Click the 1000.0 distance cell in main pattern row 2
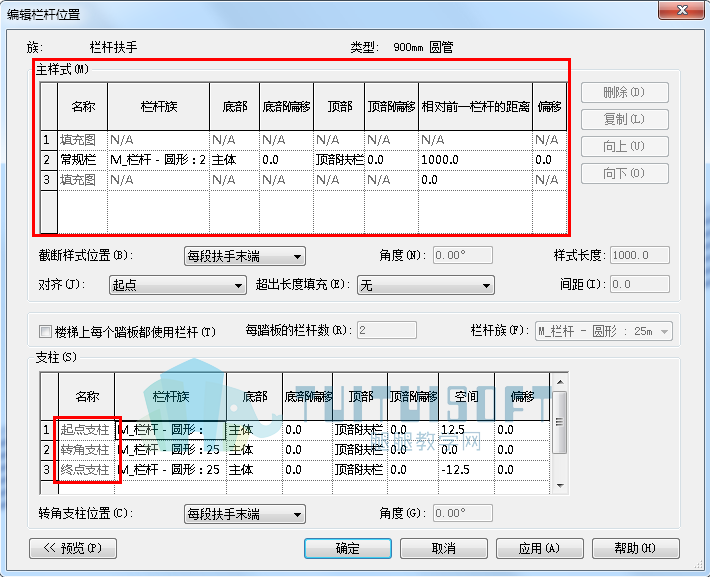 475,160
